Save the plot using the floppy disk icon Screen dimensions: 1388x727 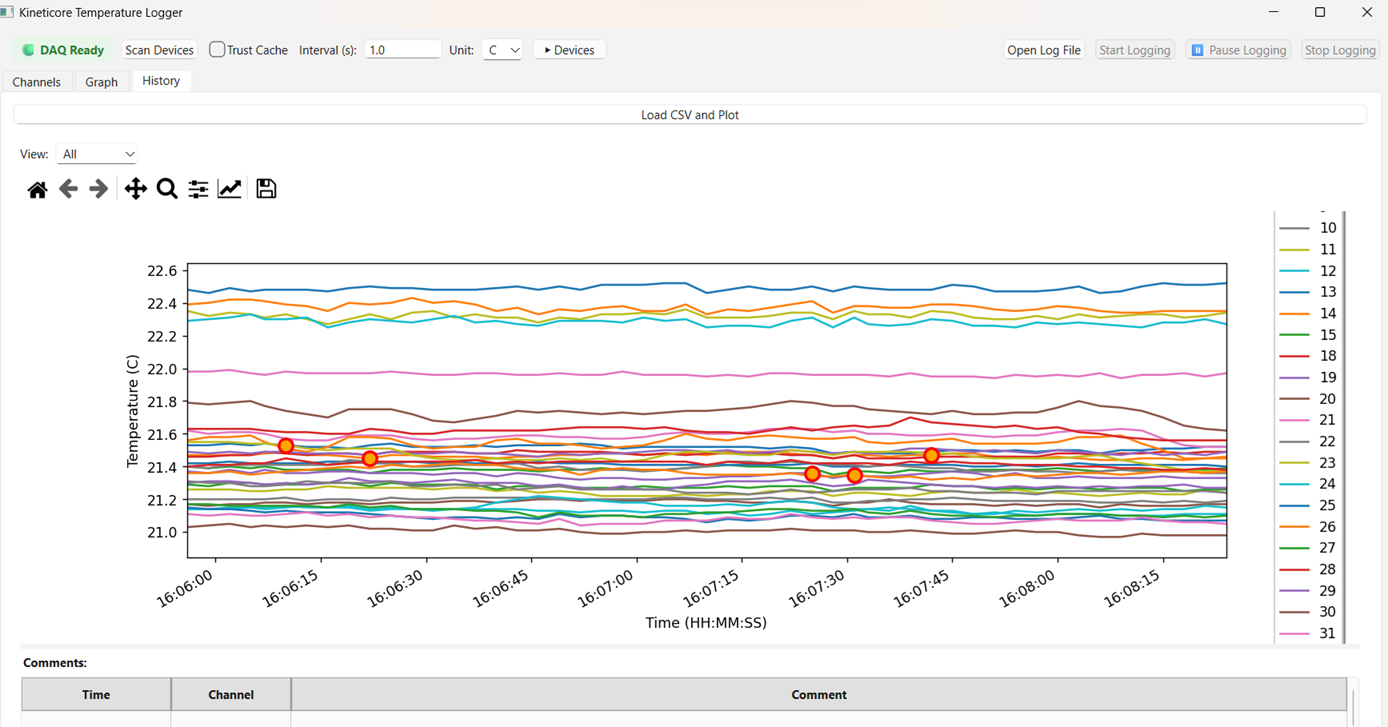coord(265,188)
